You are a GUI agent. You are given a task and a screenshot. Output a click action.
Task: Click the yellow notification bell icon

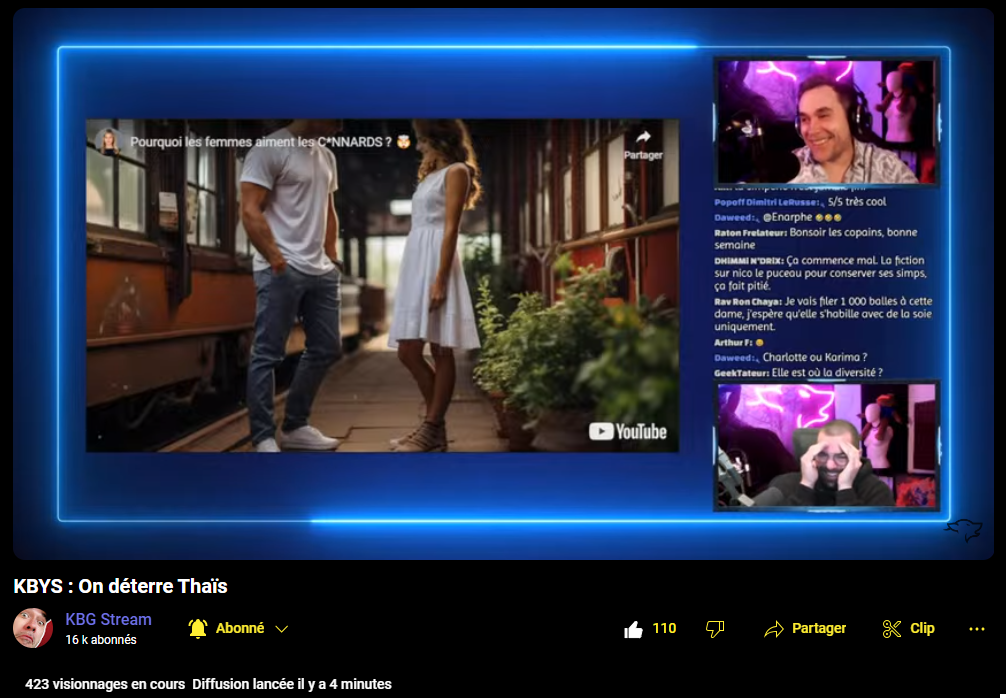198,628
